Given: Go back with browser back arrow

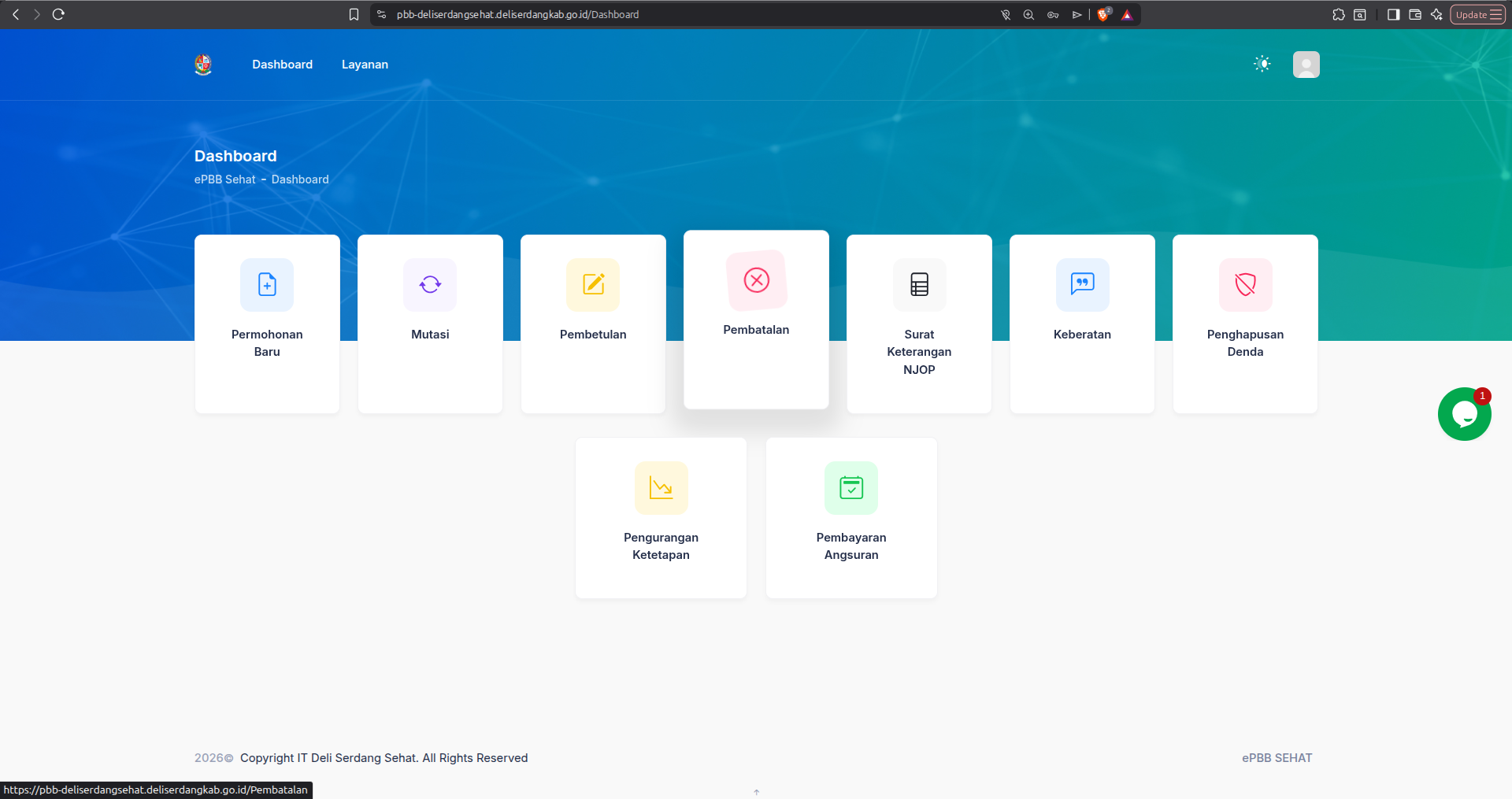Looking at the screenshot, I should pos(16,14).
